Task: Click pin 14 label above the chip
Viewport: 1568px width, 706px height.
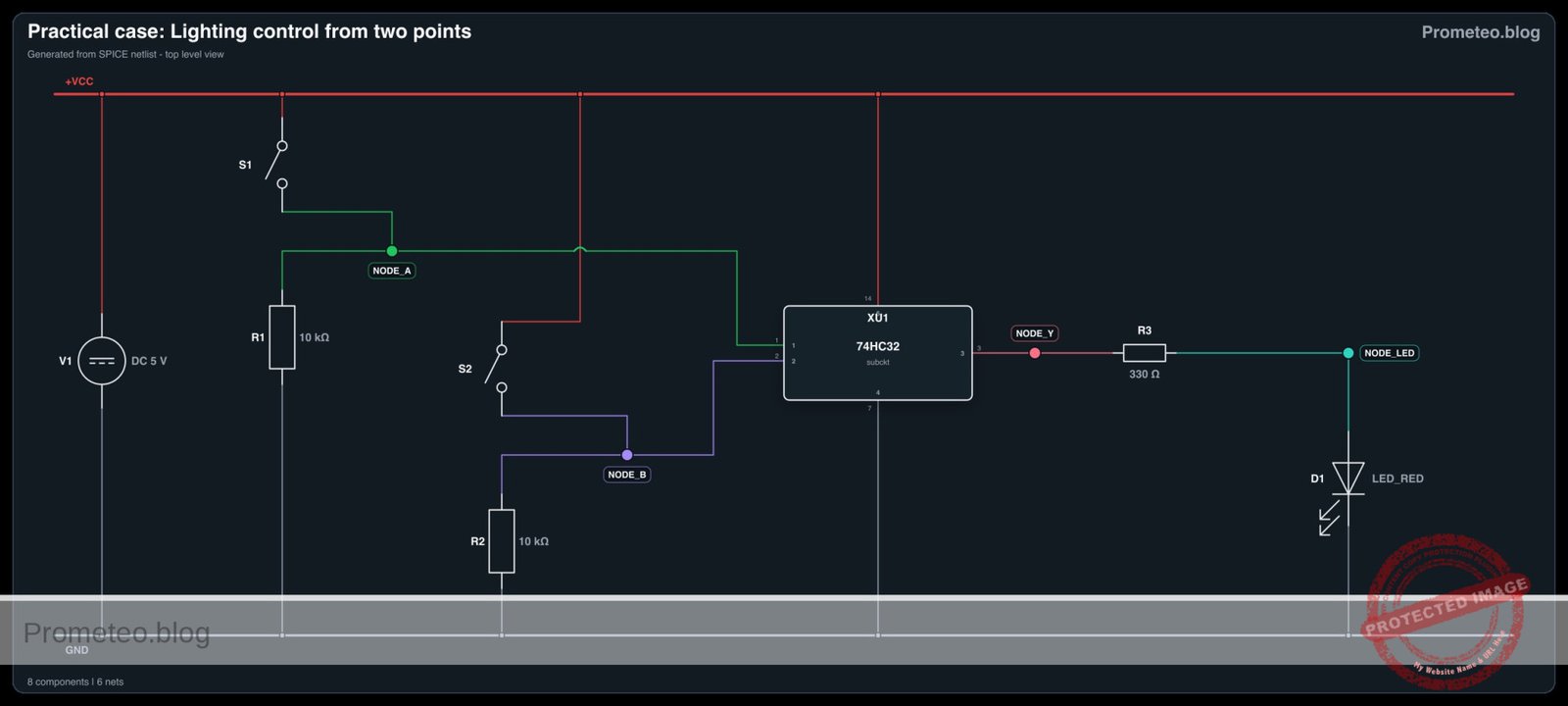Action: click(868, 298)
